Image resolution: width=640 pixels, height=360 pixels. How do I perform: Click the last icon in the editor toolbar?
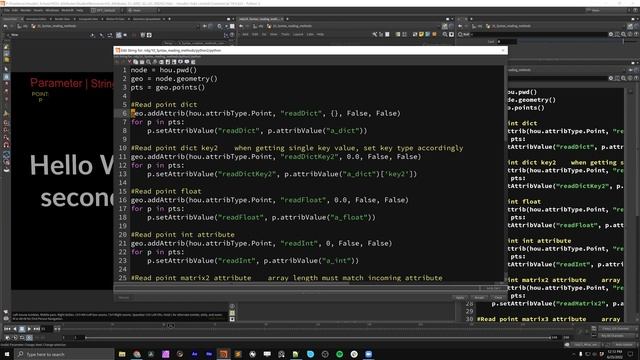click(x=193, y=62)
